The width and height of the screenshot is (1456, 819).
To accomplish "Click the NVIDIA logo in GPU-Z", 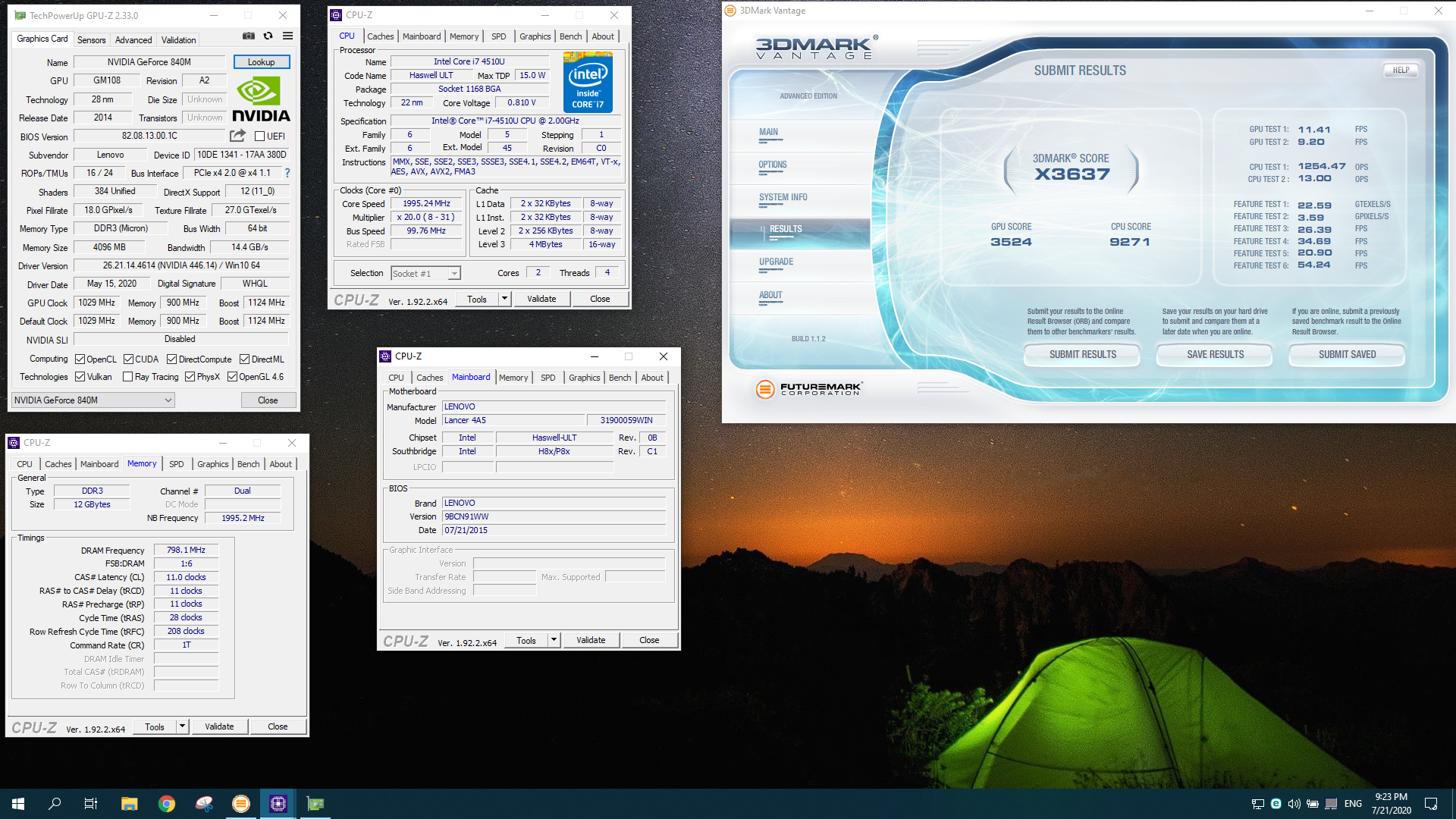I will point(261,99).
